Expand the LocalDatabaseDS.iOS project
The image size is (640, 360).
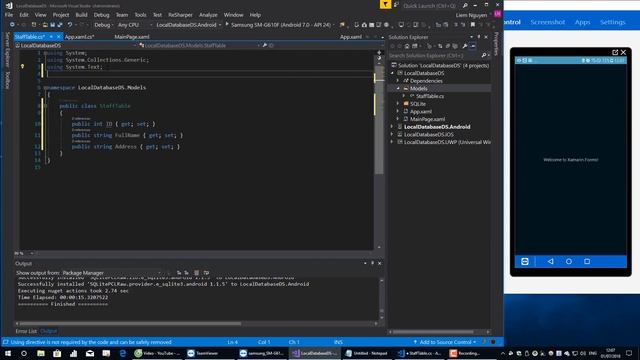392,135
